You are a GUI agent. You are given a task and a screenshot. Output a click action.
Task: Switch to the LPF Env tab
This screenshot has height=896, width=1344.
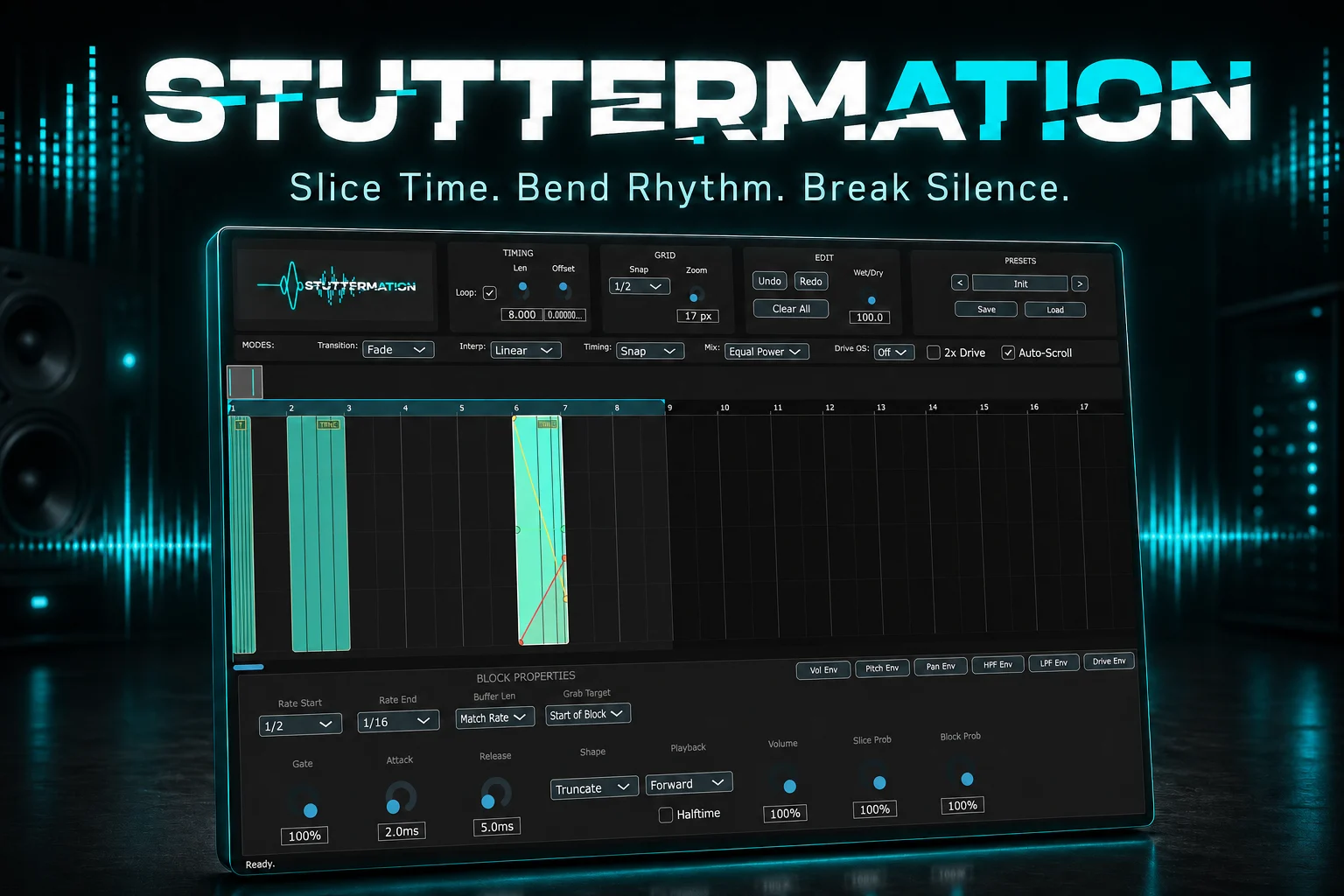(x=1053, y=663)
